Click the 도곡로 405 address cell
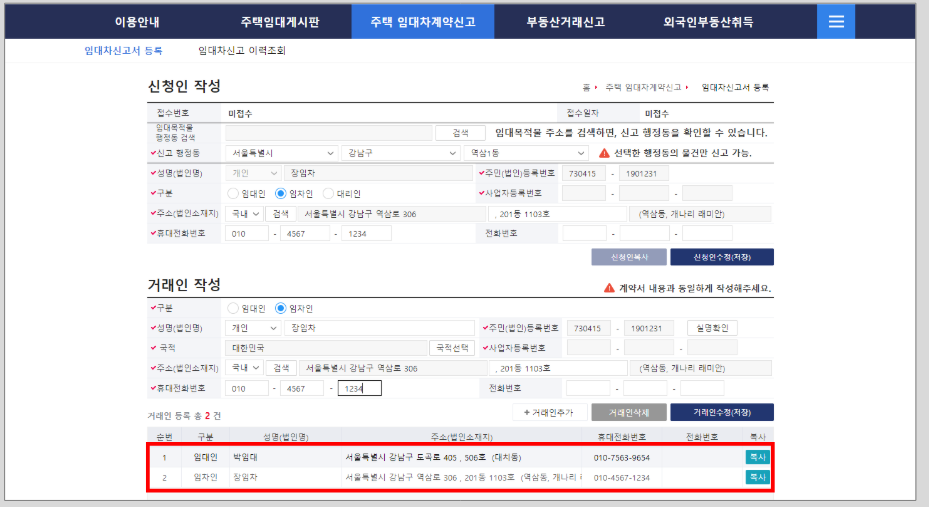This screenshot has width=929, height=507. [433, 457]
